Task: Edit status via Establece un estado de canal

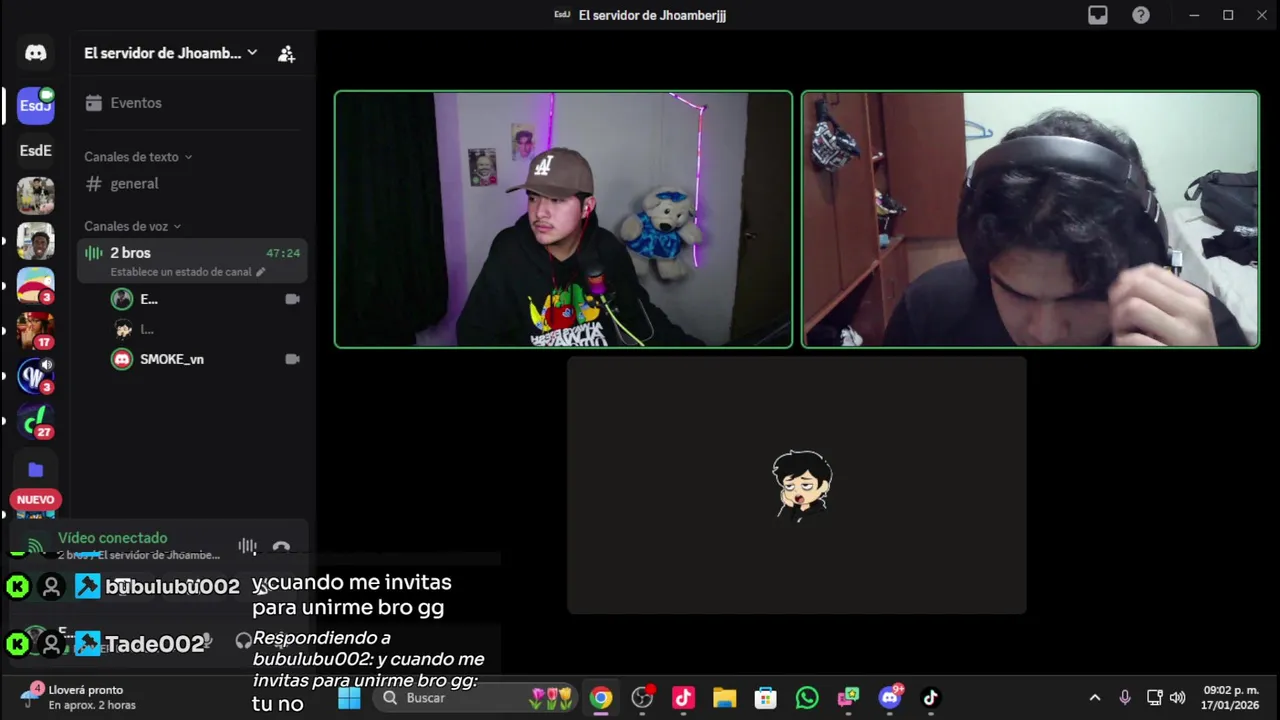Action: 188,272
